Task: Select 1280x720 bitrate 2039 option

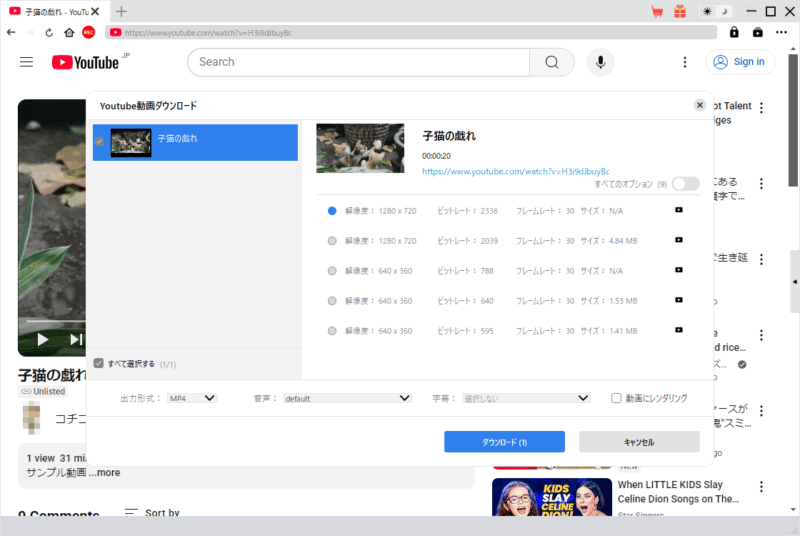Action: 332,241
